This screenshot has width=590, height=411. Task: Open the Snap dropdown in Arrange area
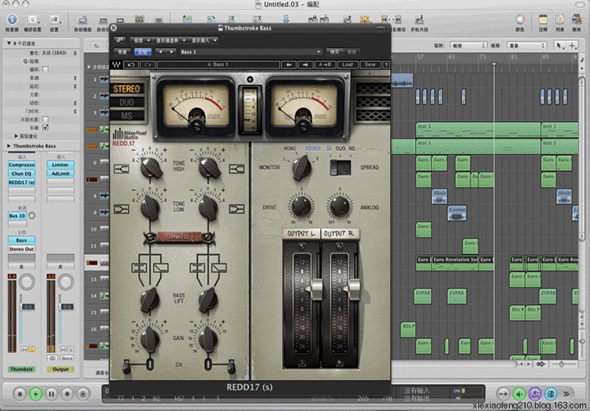pyautogui.click(x=468, y=46)
